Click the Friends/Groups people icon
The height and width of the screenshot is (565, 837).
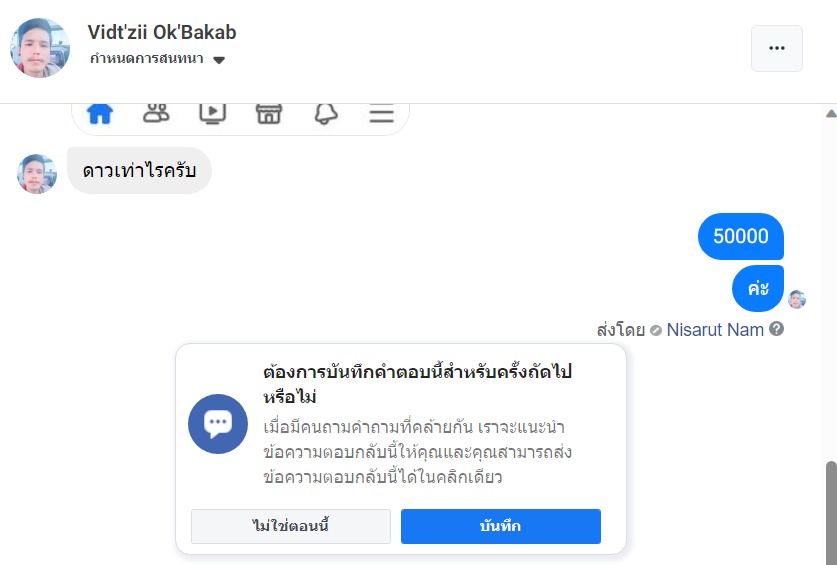156,113
